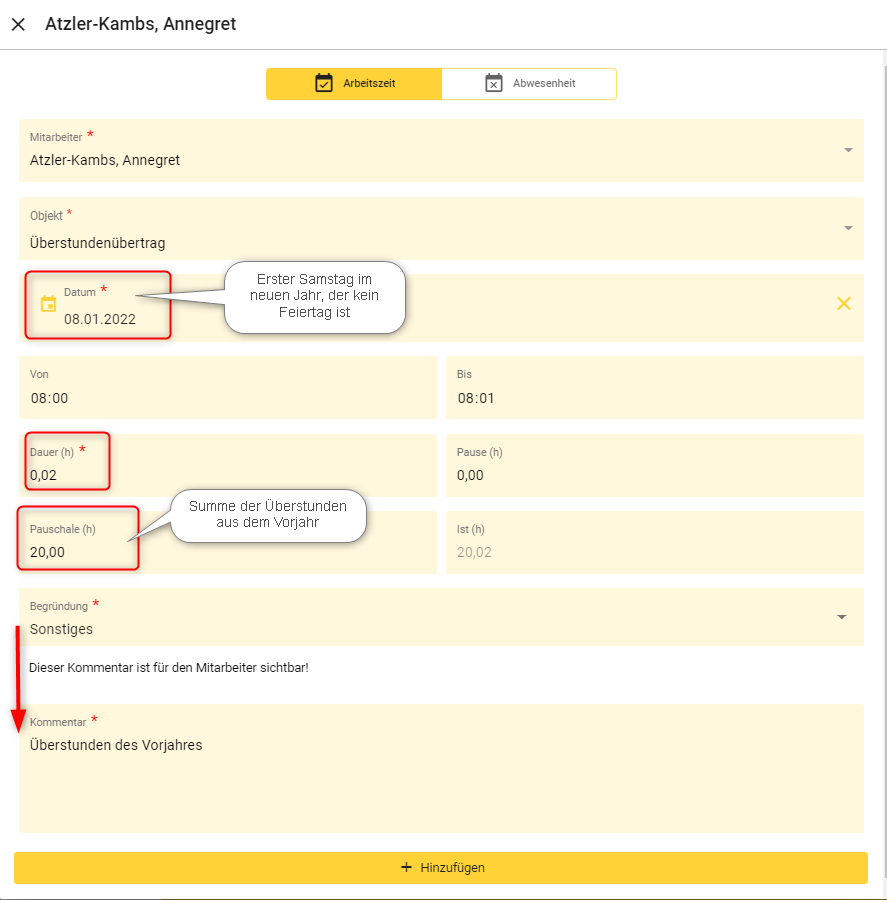Viewport: 887px width, 900px height.
Task: Switch to the Abwesenheit tab
Action: click(x=529, y=84)
